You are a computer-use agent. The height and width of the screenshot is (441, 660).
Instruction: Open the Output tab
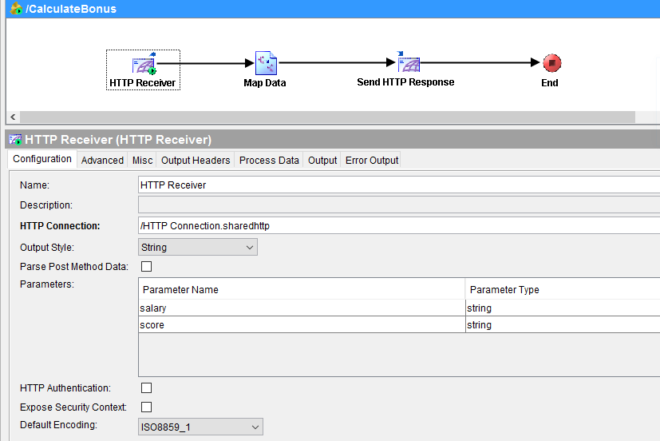click(322, 160)
